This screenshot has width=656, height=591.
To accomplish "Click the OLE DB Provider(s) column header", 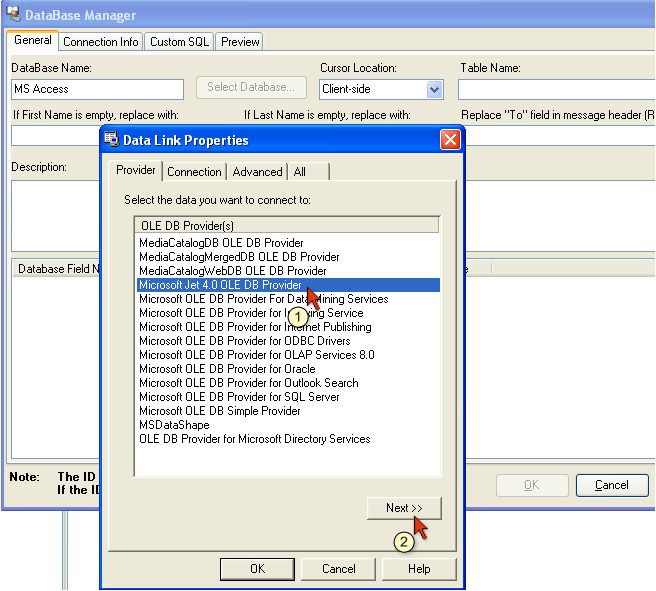I will [287, 225].
